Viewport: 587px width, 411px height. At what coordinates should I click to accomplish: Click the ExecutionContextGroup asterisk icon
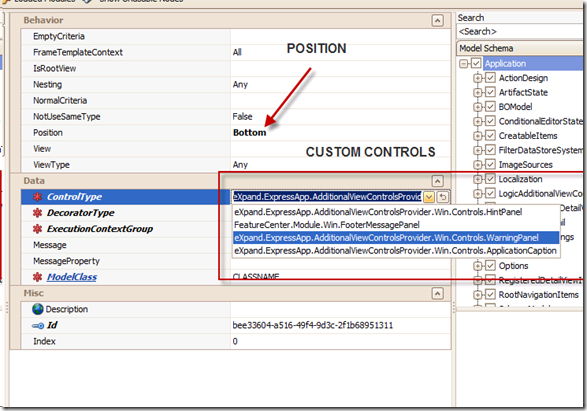37,229
